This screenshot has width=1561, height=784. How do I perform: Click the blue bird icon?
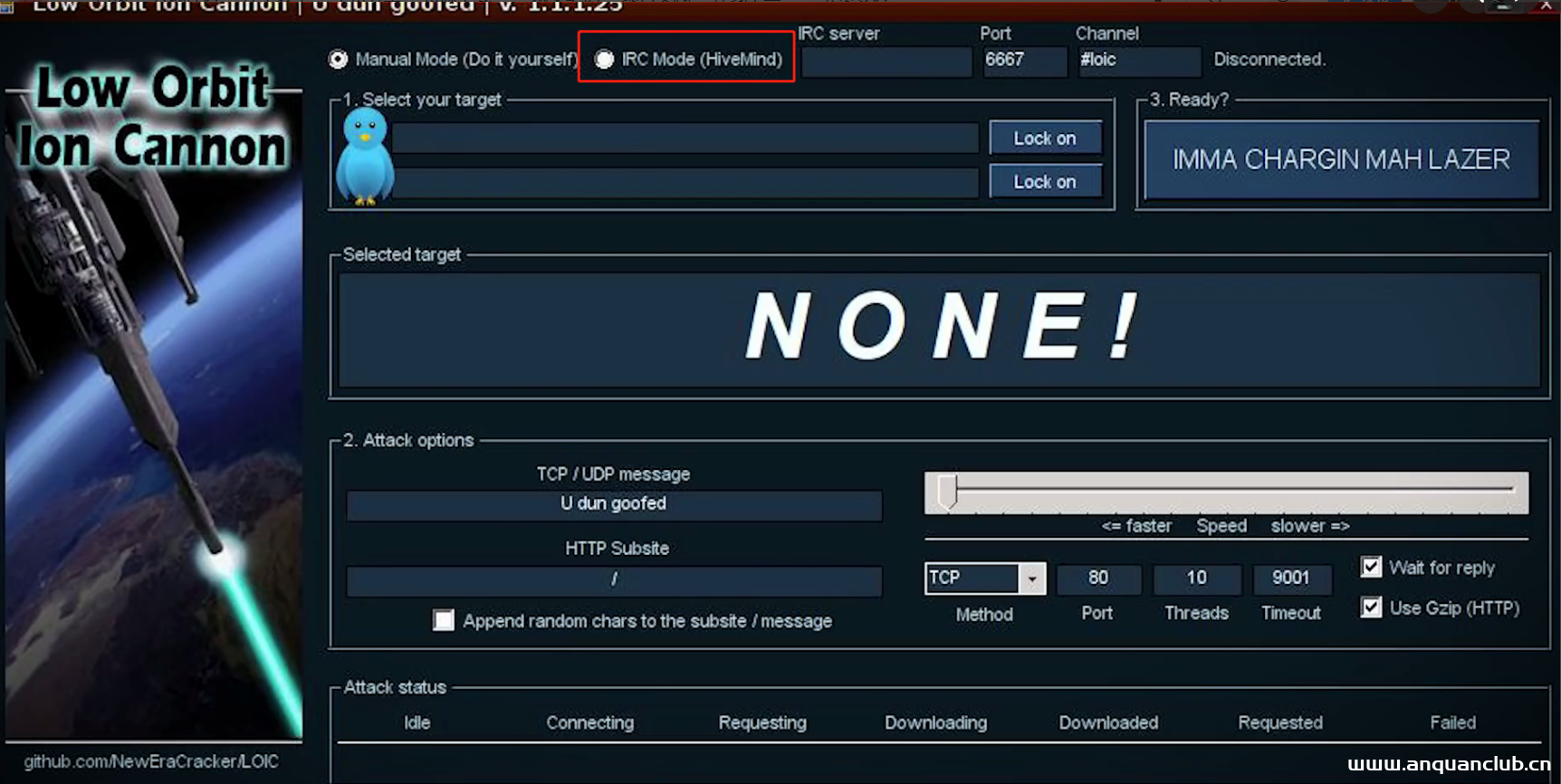(x=365, y=158)
